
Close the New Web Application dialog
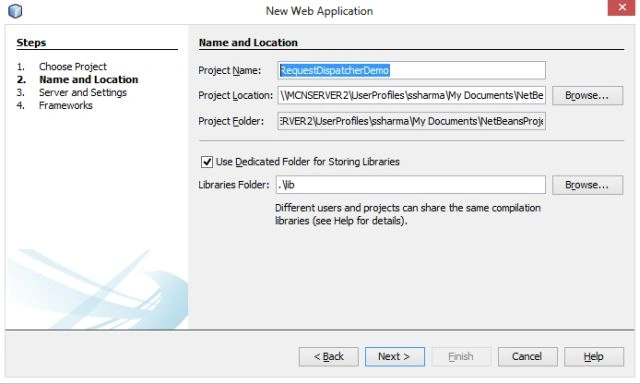(621, 8)
